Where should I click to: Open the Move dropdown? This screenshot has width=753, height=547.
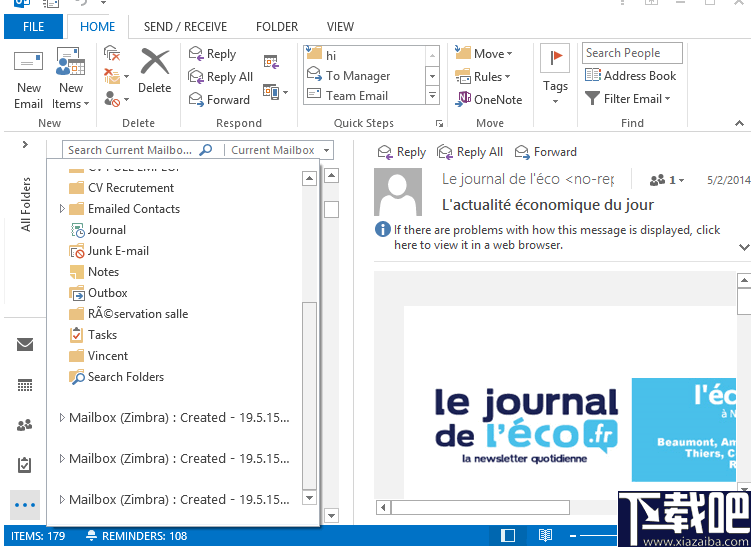484,53
